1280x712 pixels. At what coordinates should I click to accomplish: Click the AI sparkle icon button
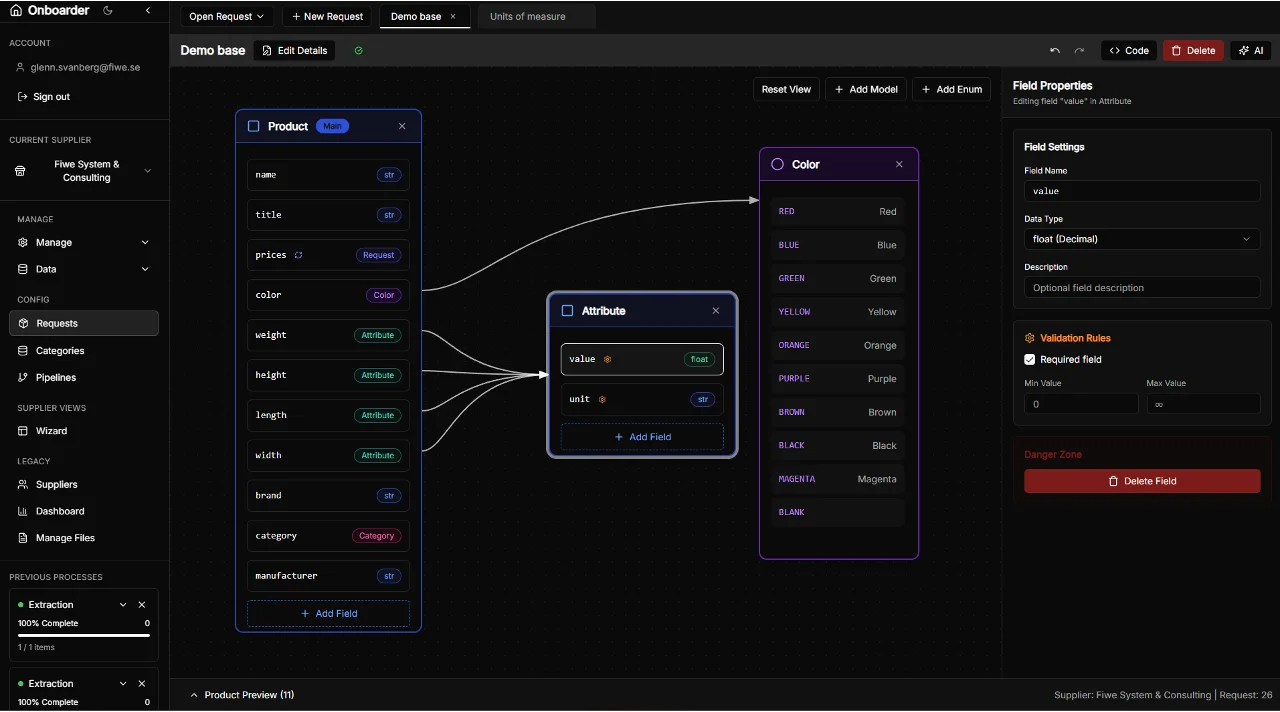click(1251, 50)
